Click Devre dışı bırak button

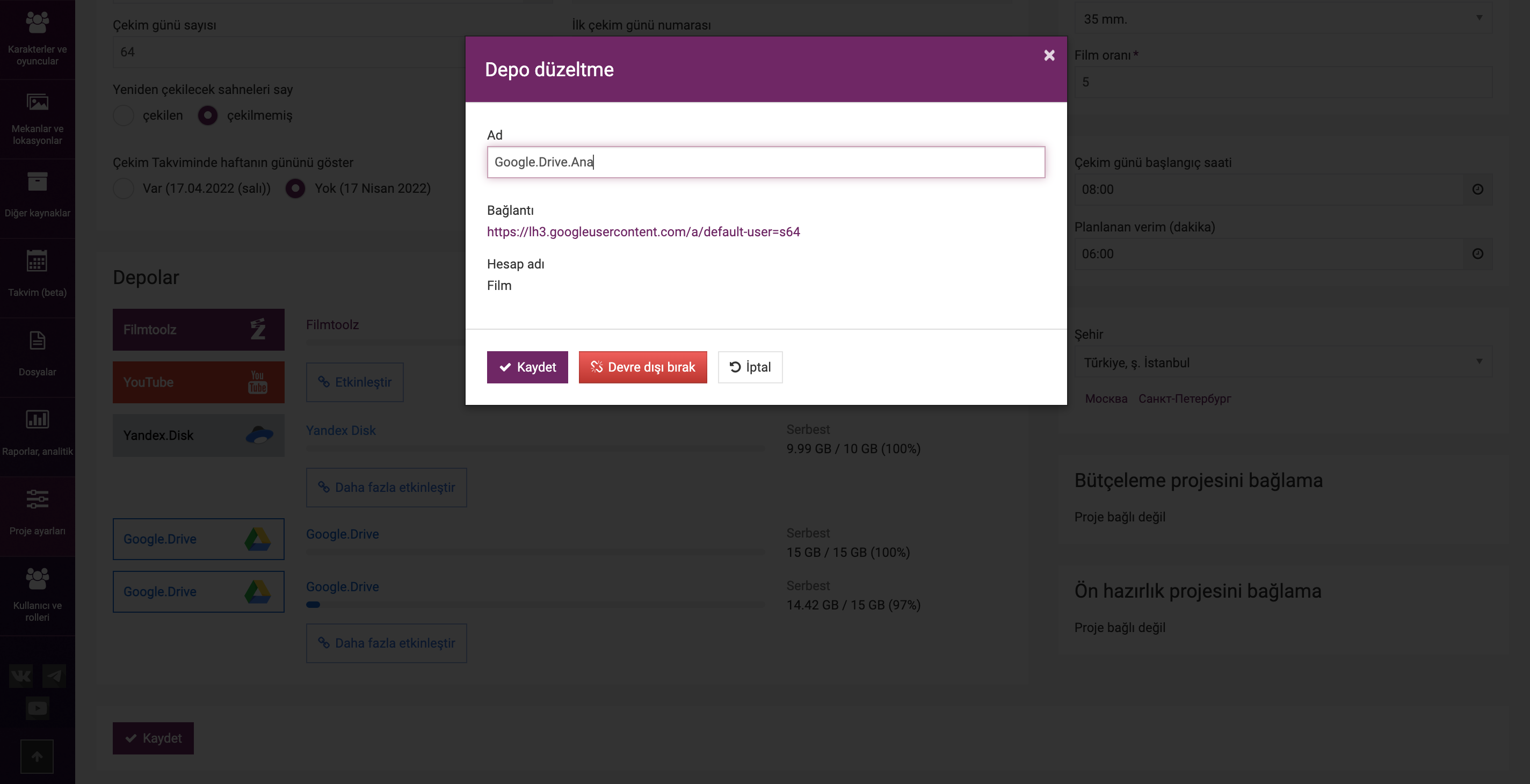643,367
